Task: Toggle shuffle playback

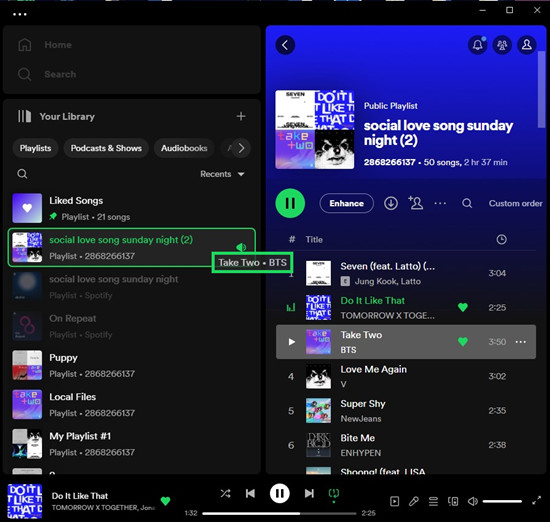Action: click(225, 494)
